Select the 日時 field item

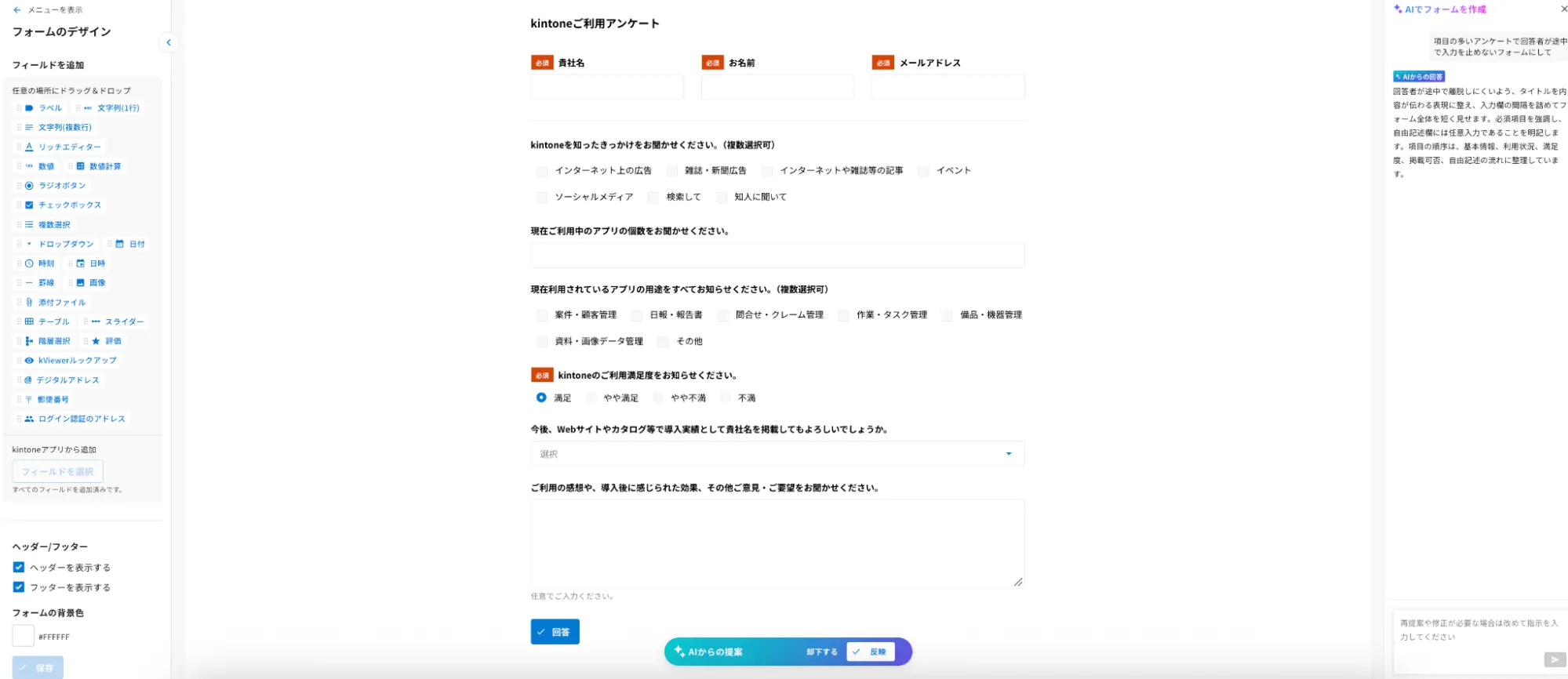coord(88,263)
